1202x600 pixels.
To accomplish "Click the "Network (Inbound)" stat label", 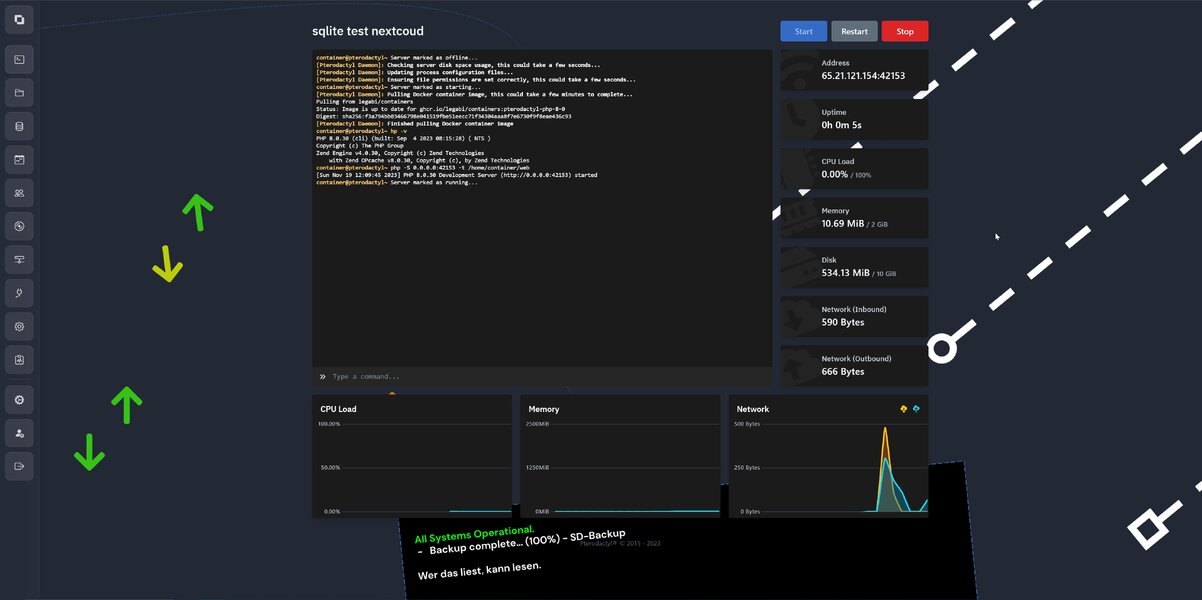I will click(856, 309).
